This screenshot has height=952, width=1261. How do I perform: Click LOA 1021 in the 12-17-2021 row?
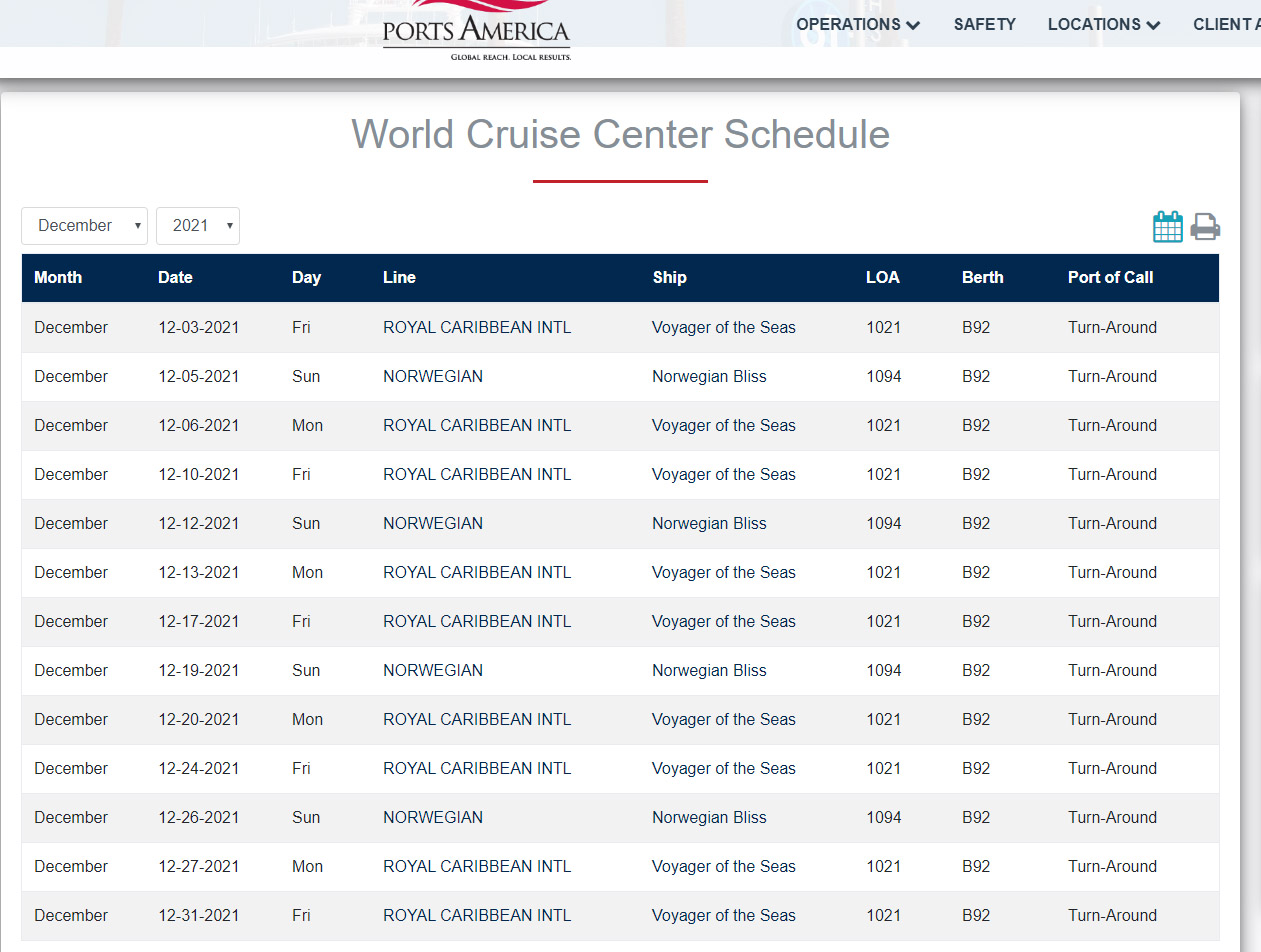[884, 621]
